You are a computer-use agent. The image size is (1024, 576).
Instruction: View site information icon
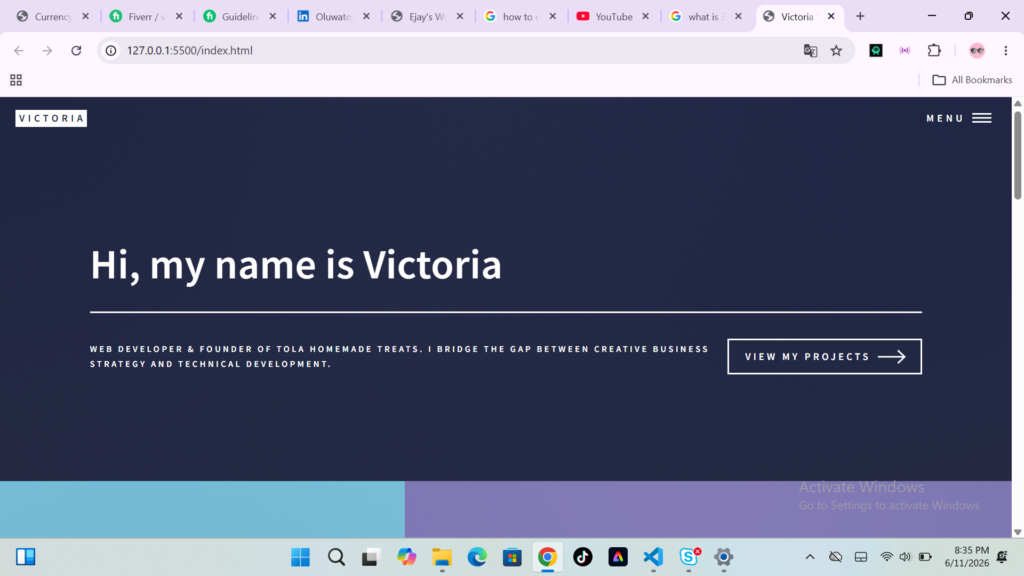pos(111,50)
